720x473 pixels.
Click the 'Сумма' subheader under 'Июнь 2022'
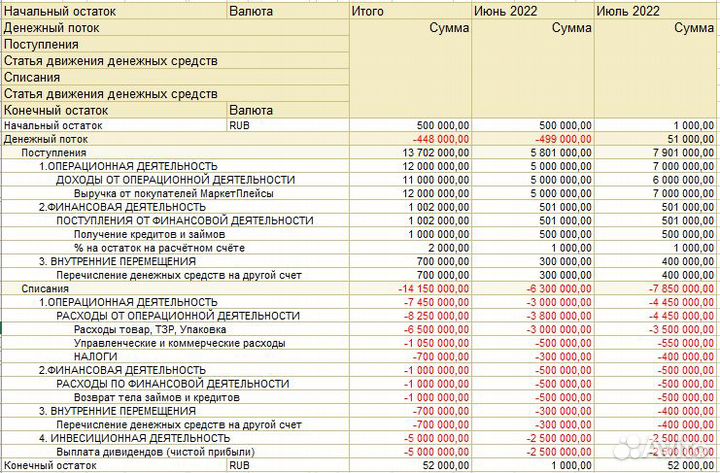[572, 28]
